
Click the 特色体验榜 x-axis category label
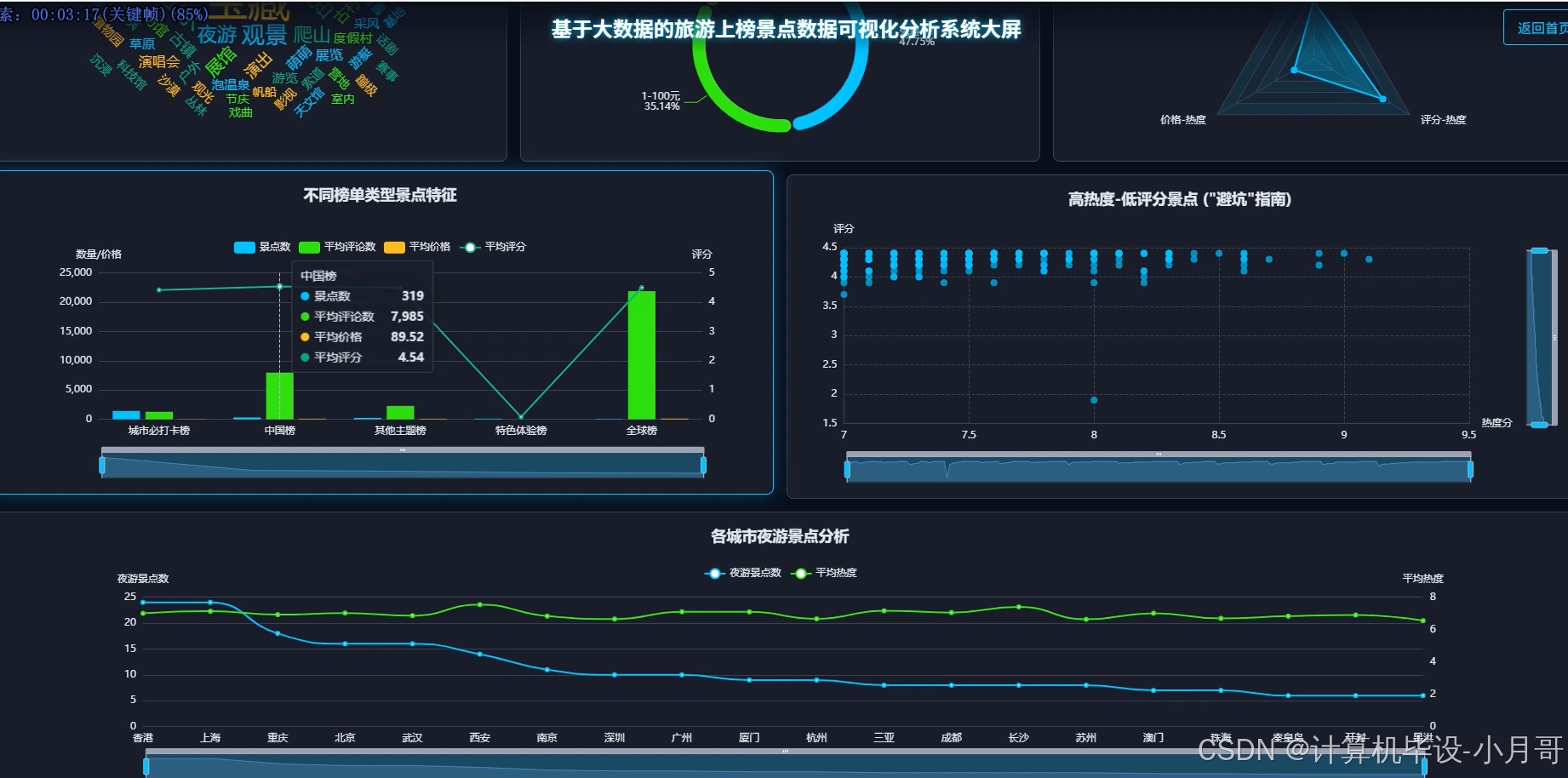click(521, 431)
